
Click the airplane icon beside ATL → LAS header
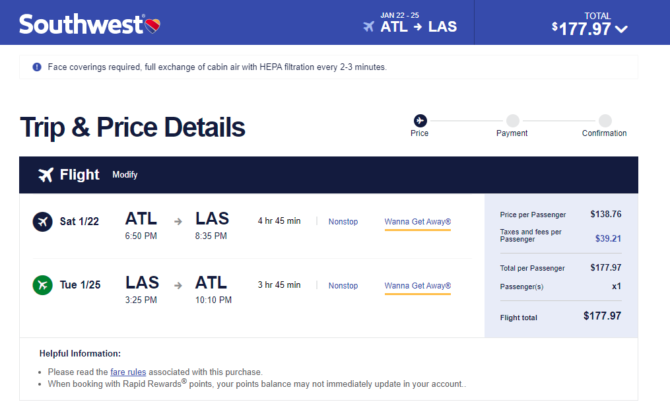pyautogui.click(x=369, y=26)
